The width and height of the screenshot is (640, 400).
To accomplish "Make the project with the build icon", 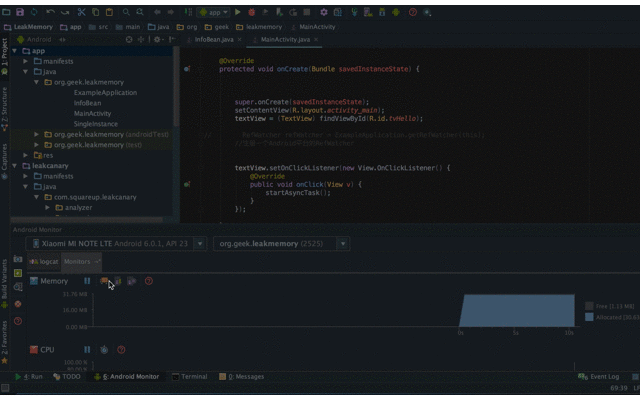I will coord(188,12).
